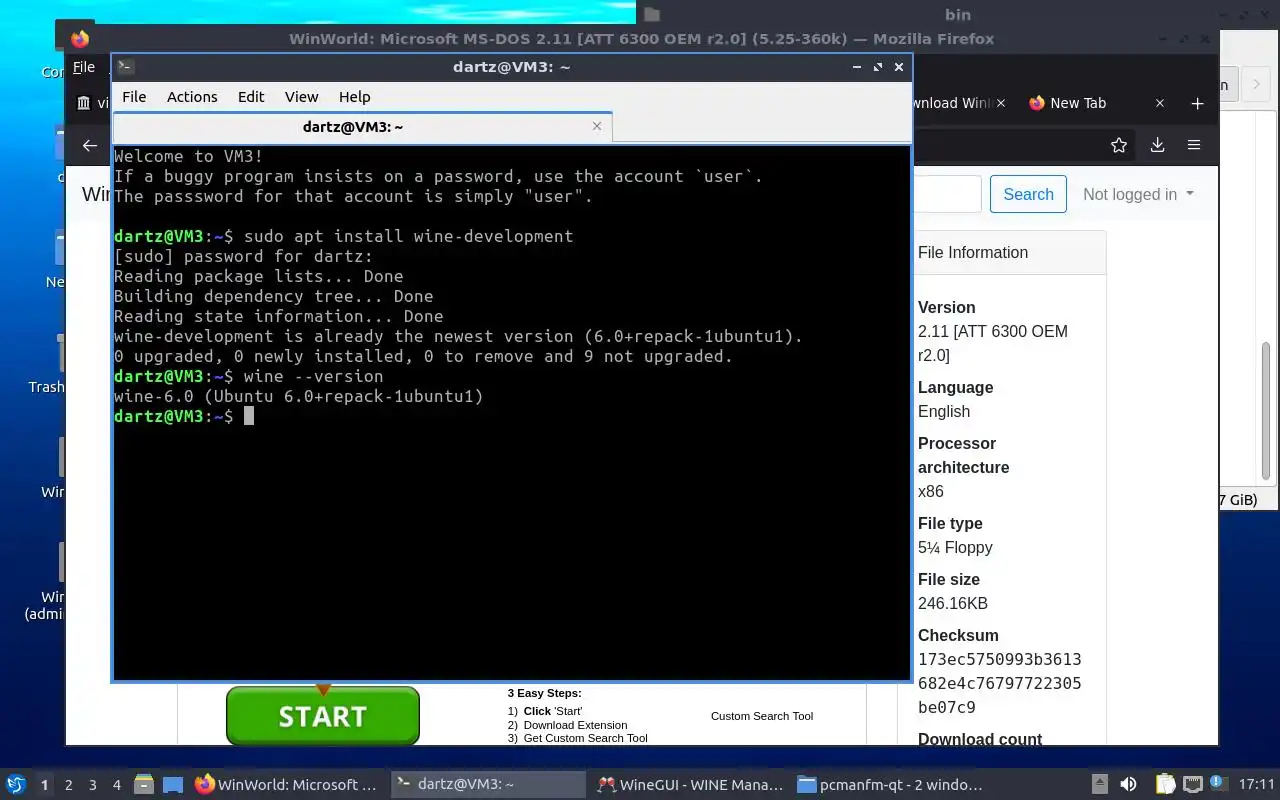This screenshot has width=1280, height=800.
Task: Go back in Firefox with back arrow
Action: pos(90,145)
